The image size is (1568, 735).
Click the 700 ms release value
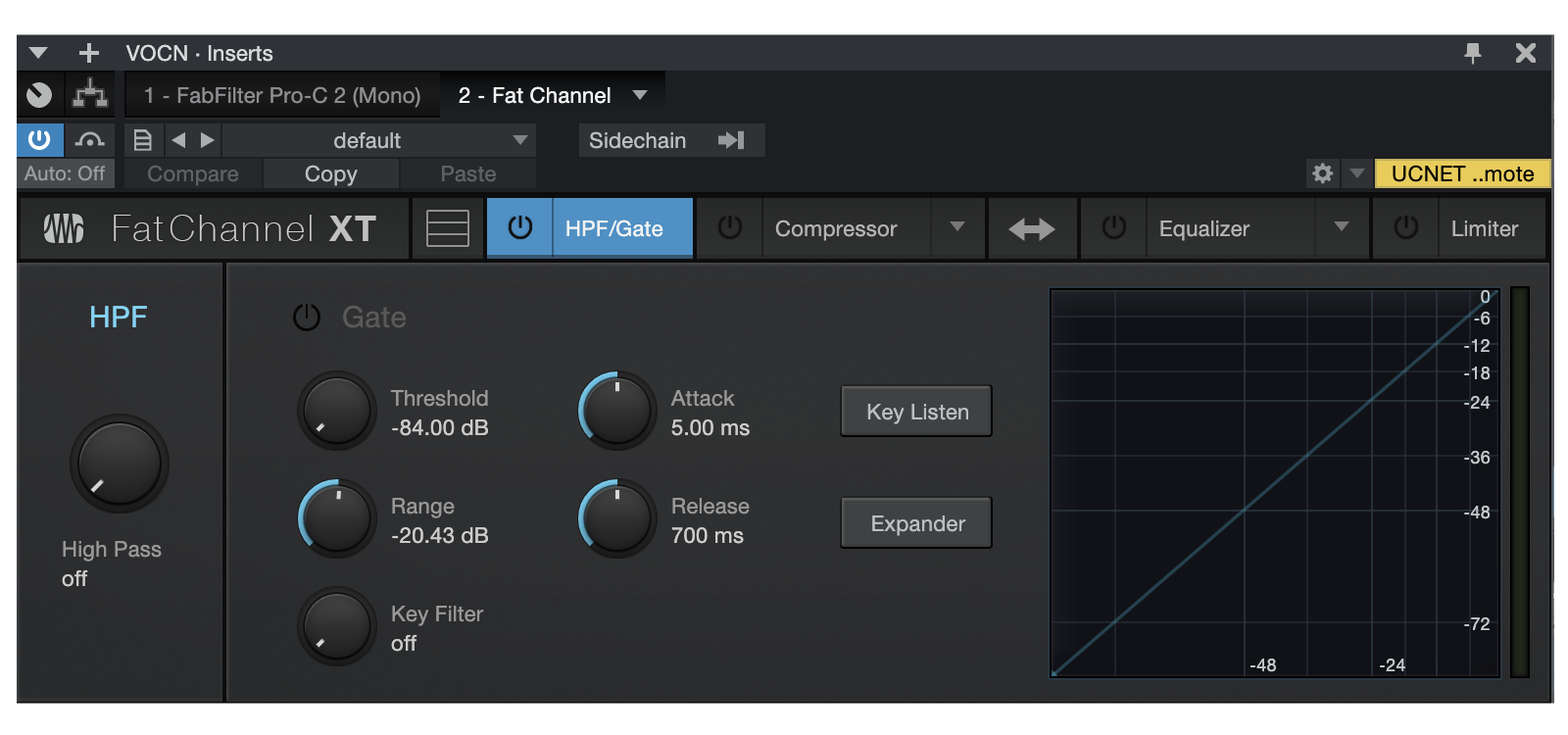coord(708,536)
